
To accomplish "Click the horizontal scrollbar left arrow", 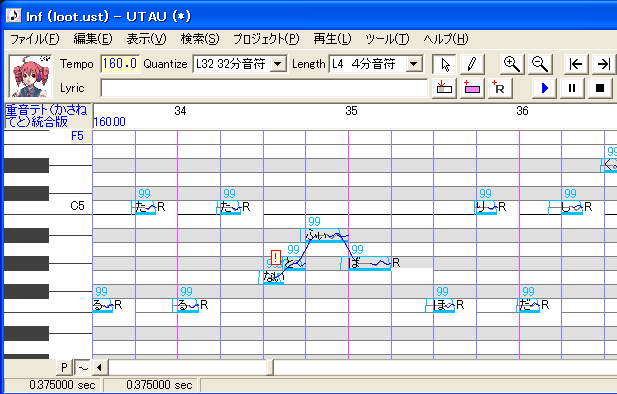I will (x=100, y=368).
